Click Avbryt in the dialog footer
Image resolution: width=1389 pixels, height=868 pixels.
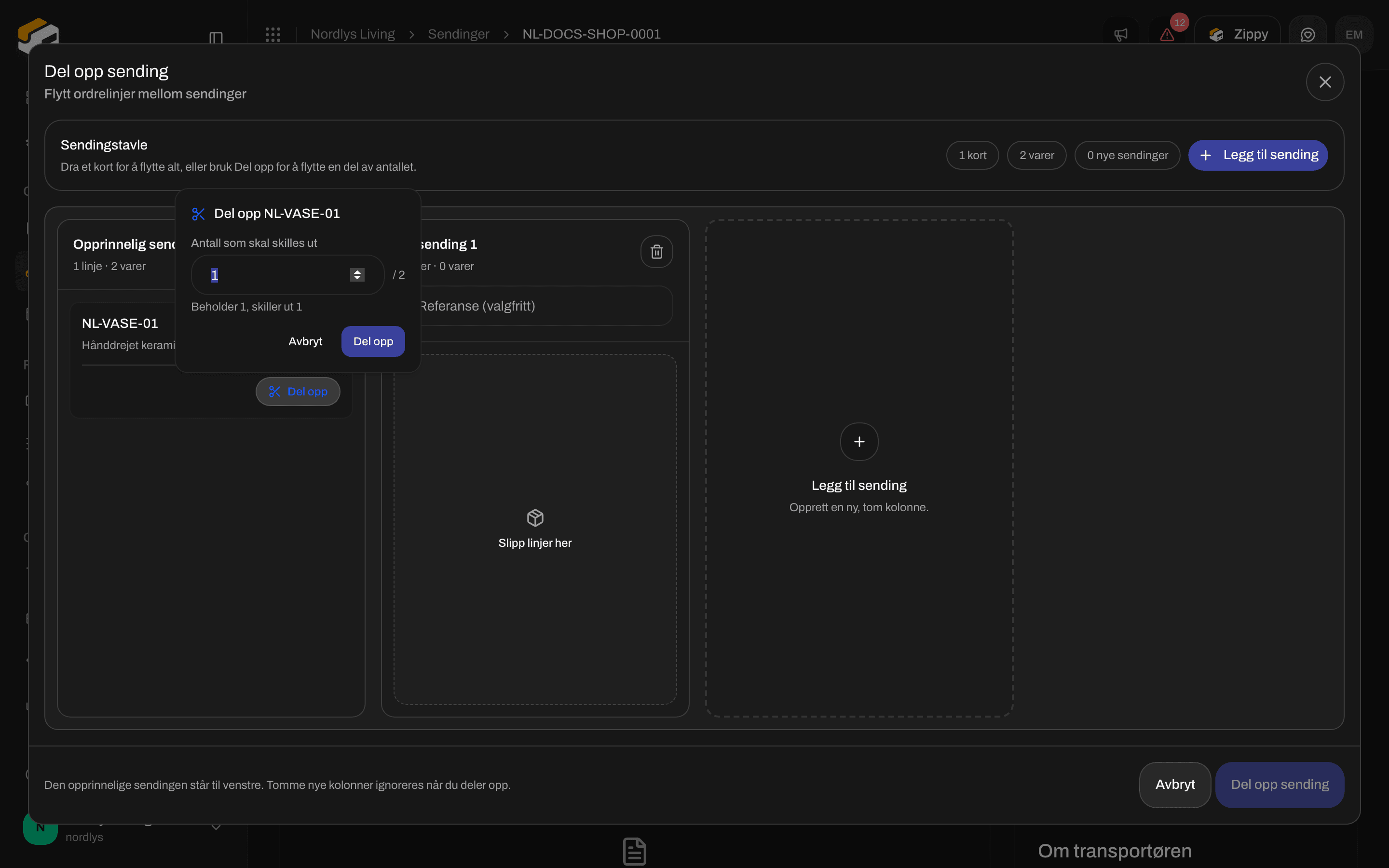(x=1175, y=785)
